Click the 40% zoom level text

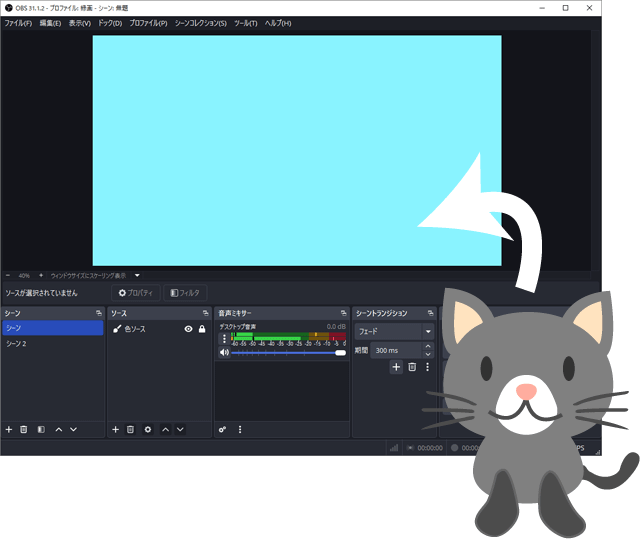pyautogui.click(x=24, y=276)
